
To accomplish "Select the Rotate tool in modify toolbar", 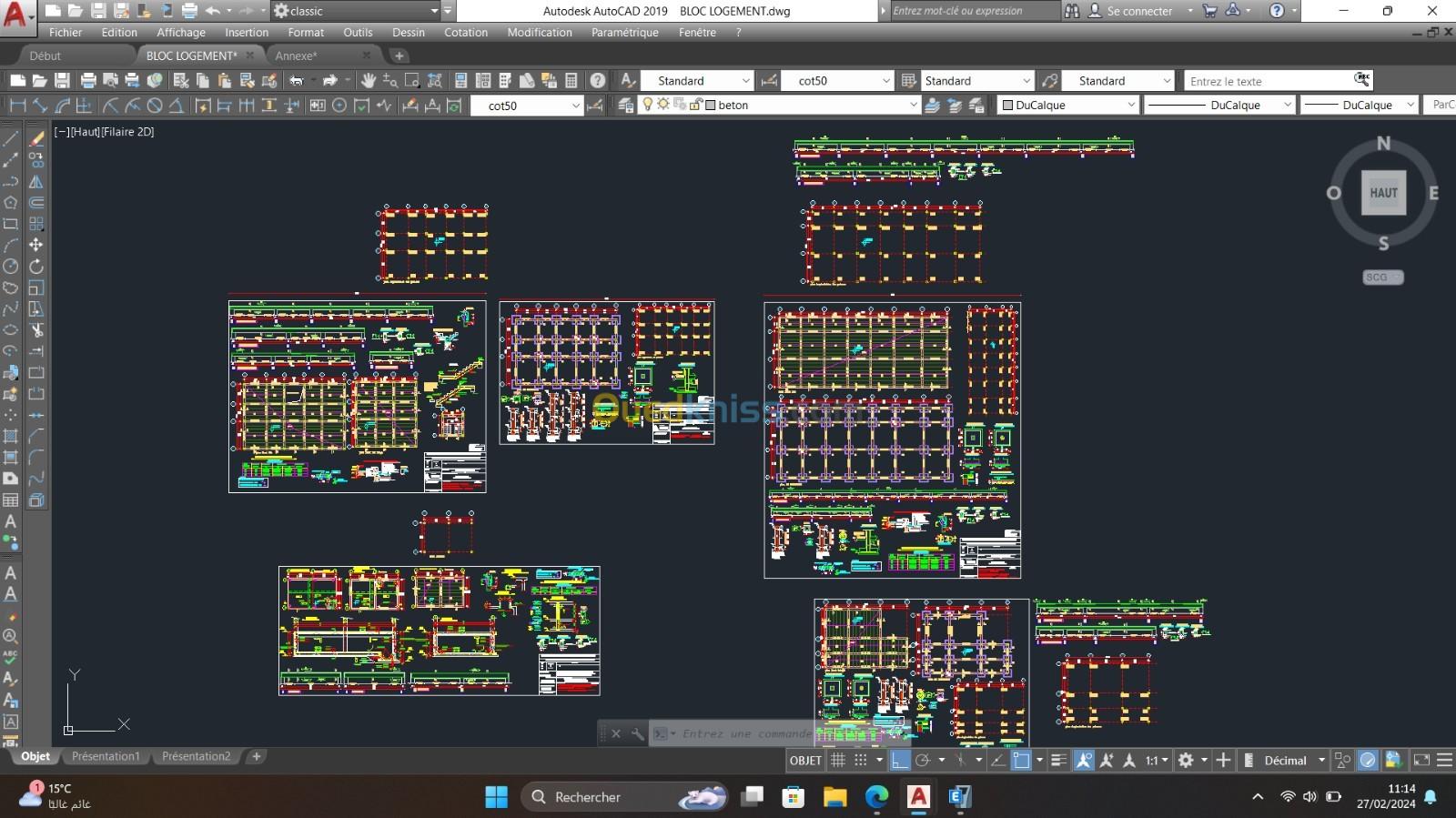I will coord(36,267).
